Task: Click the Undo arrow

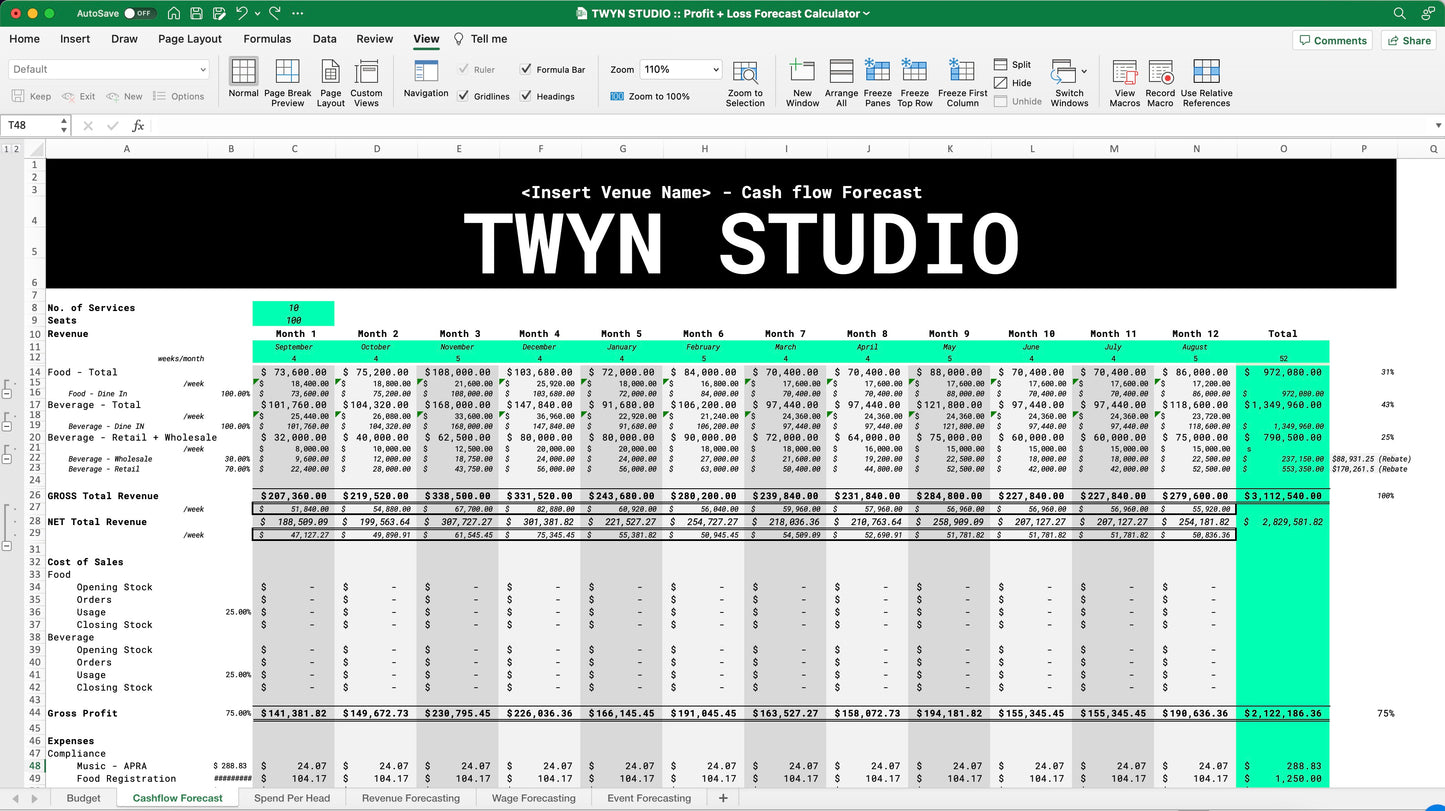Action: tap(241, 13)
